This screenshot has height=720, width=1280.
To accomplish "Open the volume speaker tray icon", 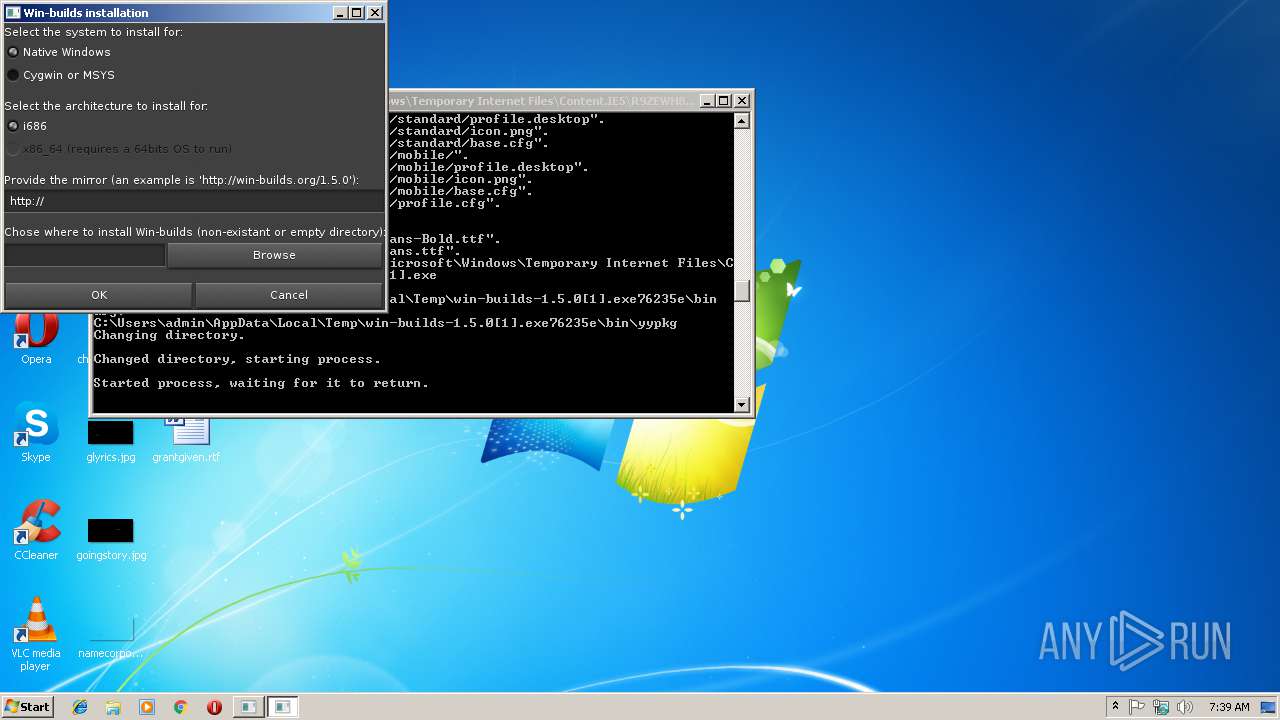I will 1185,707.
